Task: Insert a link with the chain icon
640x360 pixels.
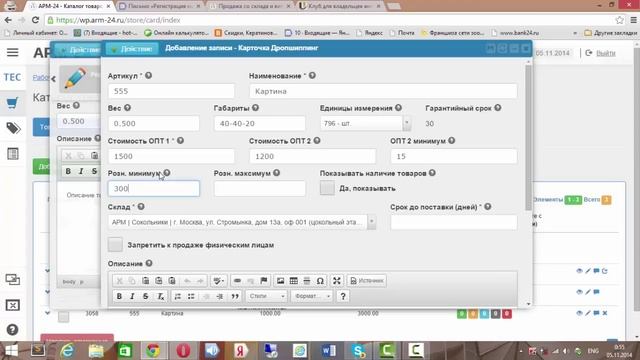Action: [237, 281]
